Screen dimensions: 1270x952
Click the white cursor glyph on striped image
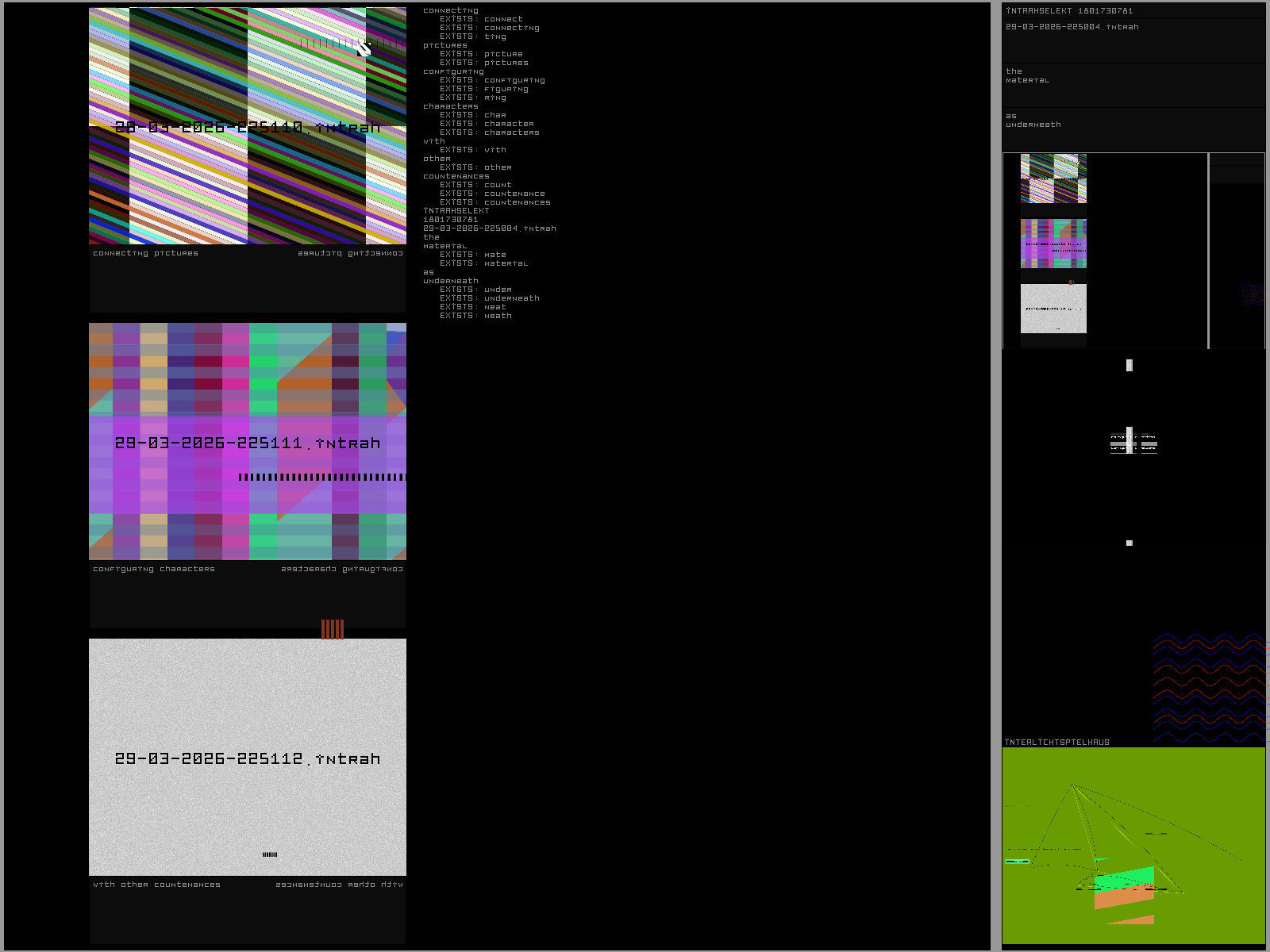pos(364,48)
